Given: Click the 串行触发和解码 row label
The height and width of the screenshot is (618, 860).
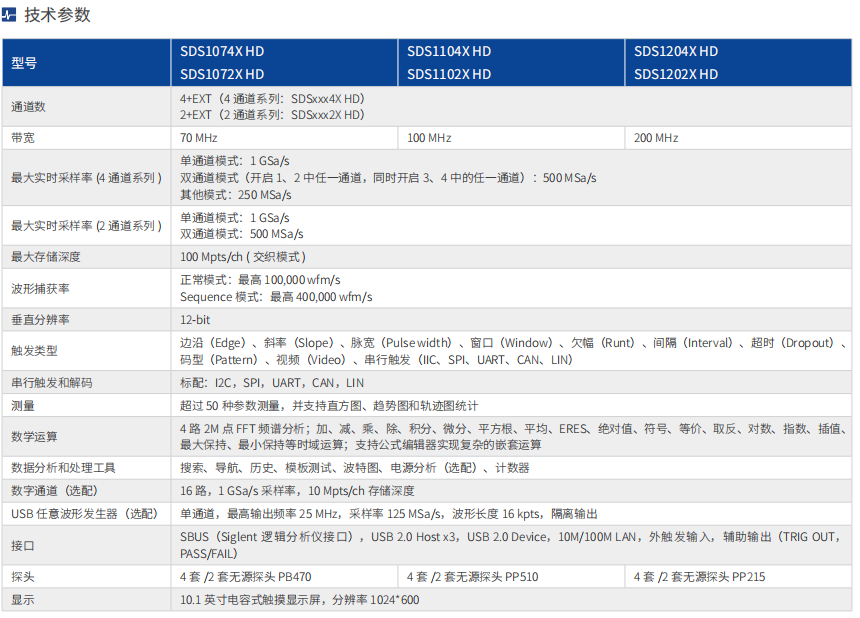Looking at the screenshot, I should click(52, 383).
